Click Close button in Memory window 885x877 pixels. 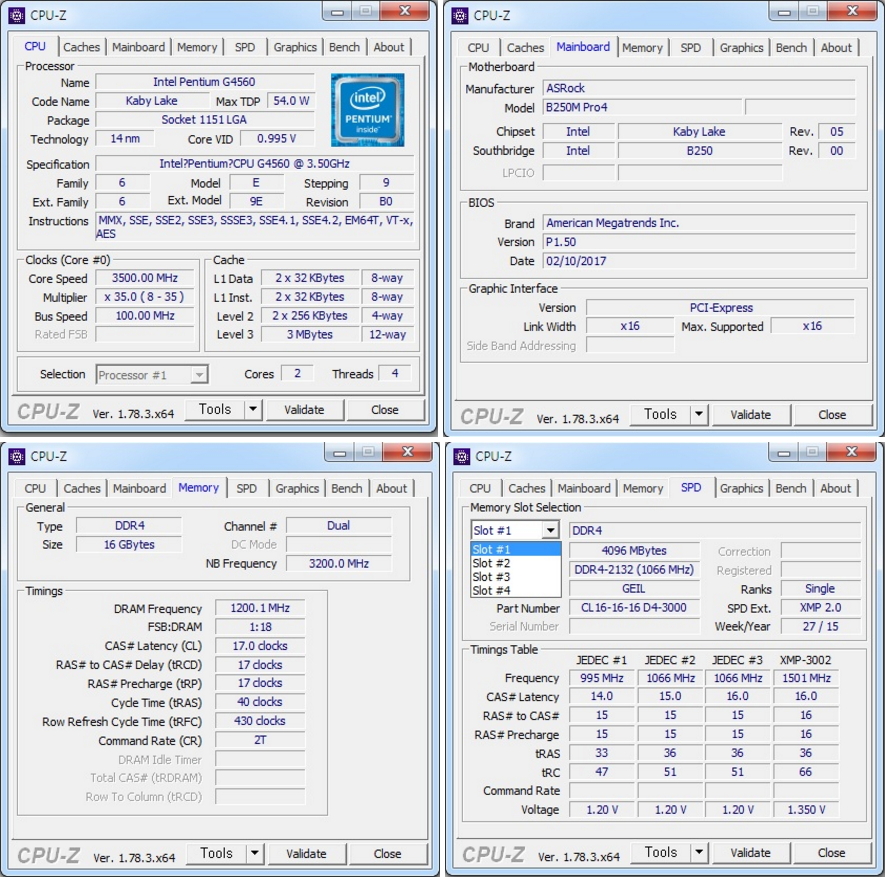(x=387, y=854)
